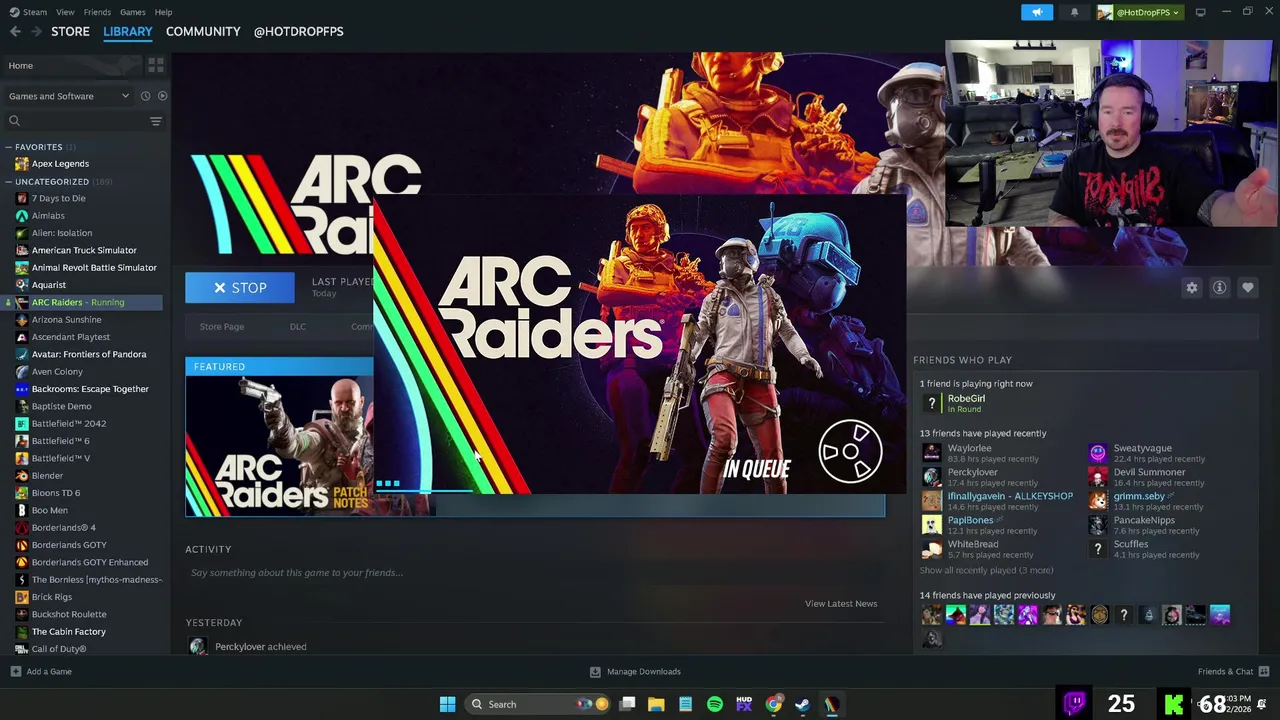Select Aimlabs in the game list
This screenshot has width=1280, height=720.
pyautogui.click(x=48, y=216)
